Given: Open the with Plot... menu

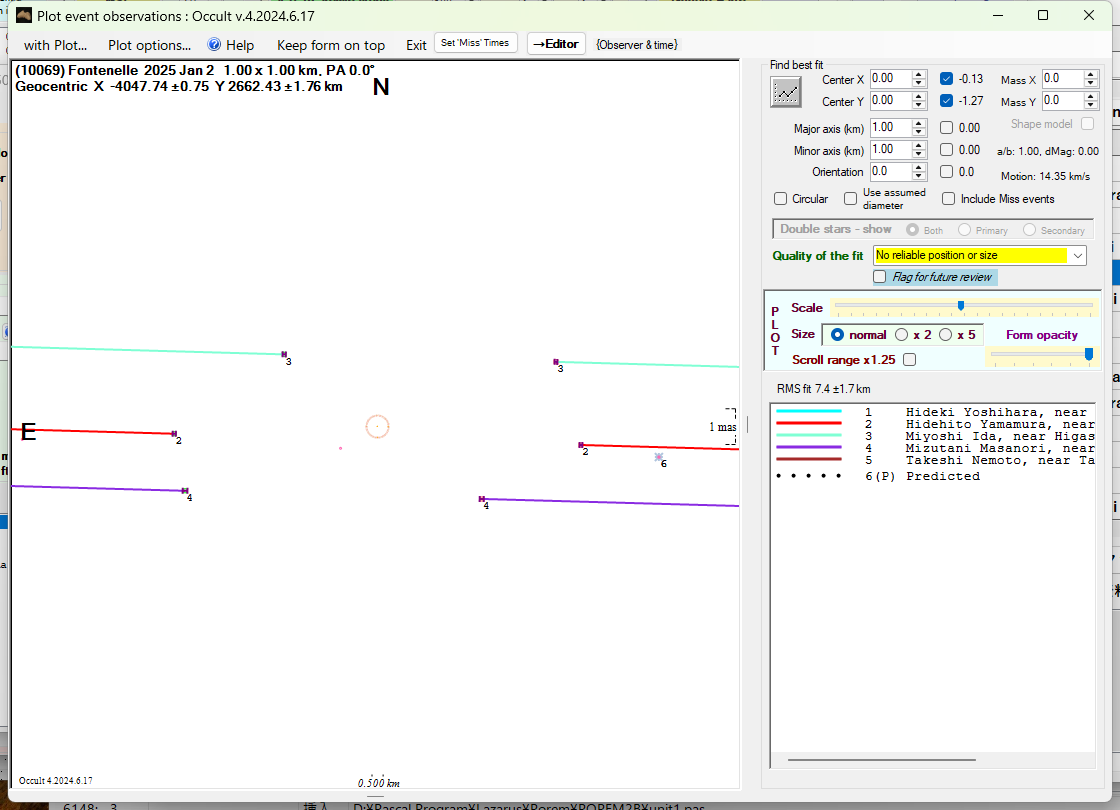Looking at the screenshot, I should click(55, 45).
